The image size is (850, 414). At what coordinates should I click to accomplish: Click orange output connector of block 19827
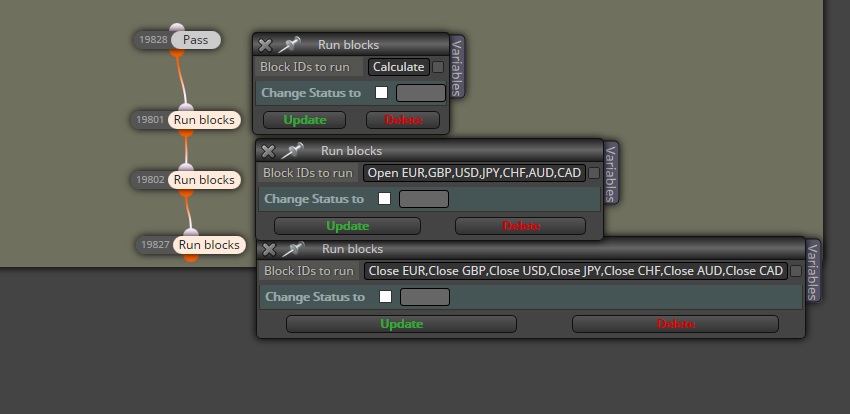click(x=191, y=258)
